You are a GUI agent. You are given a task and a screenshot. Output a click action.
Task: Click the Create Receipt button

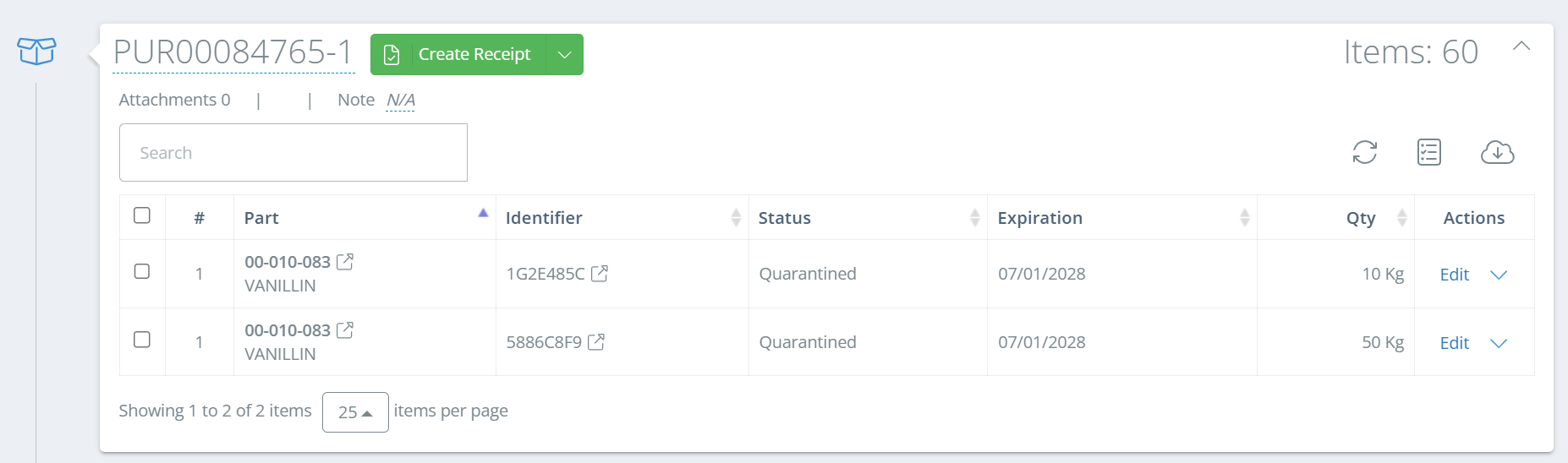(x=458, y=54)
